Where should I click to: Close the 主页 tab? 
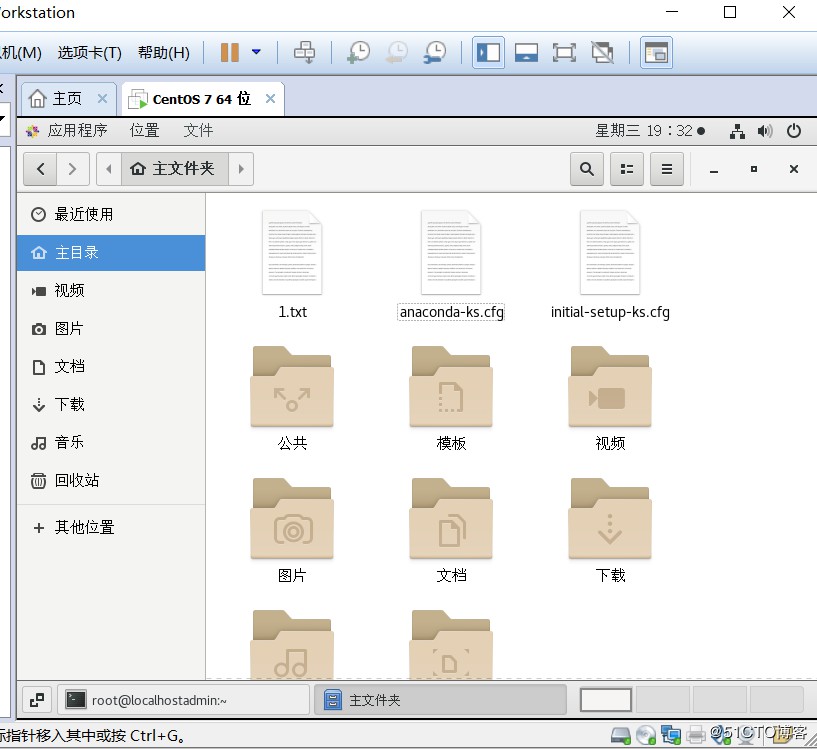[103, 98]
